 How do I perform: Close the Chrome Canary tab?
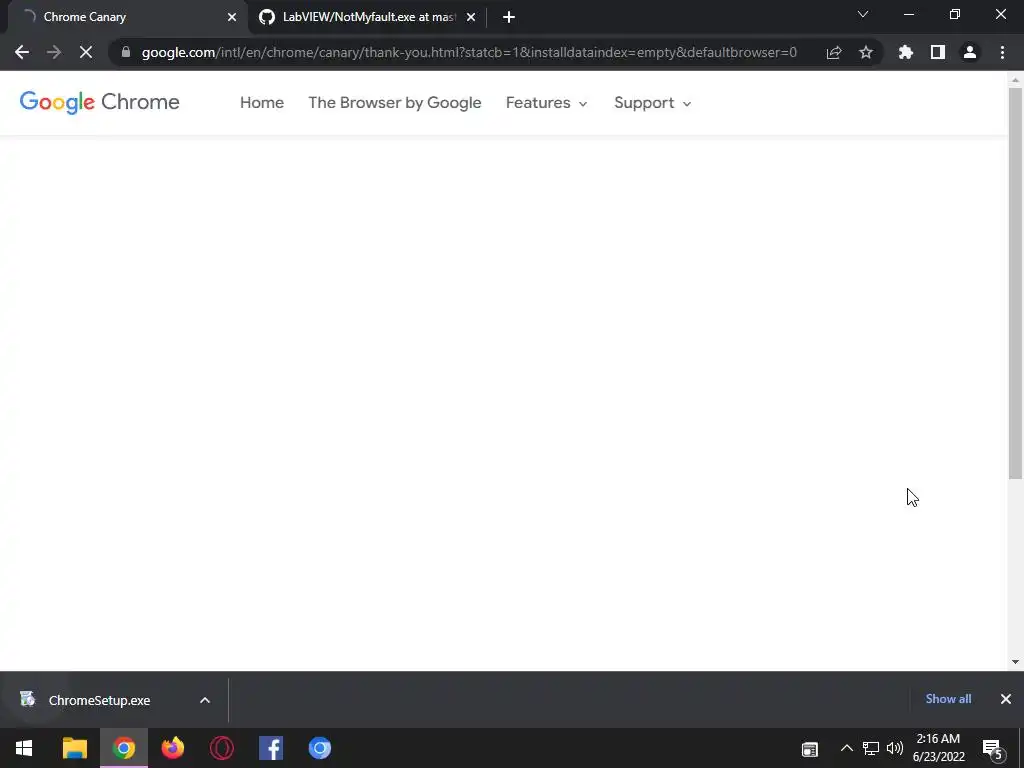tap(232, 17)
